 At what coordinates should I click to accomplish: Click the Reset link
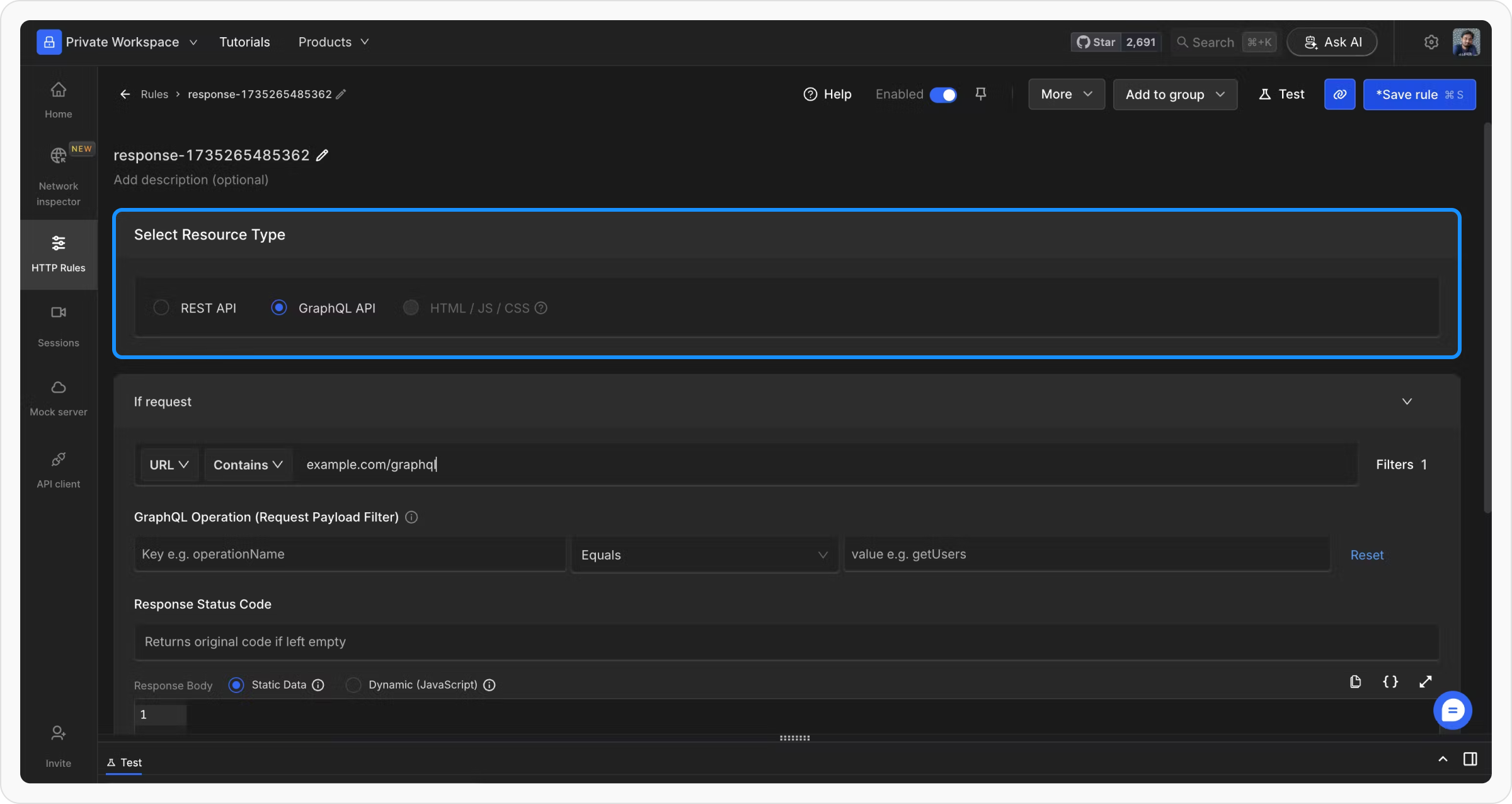click(1366, 555)
